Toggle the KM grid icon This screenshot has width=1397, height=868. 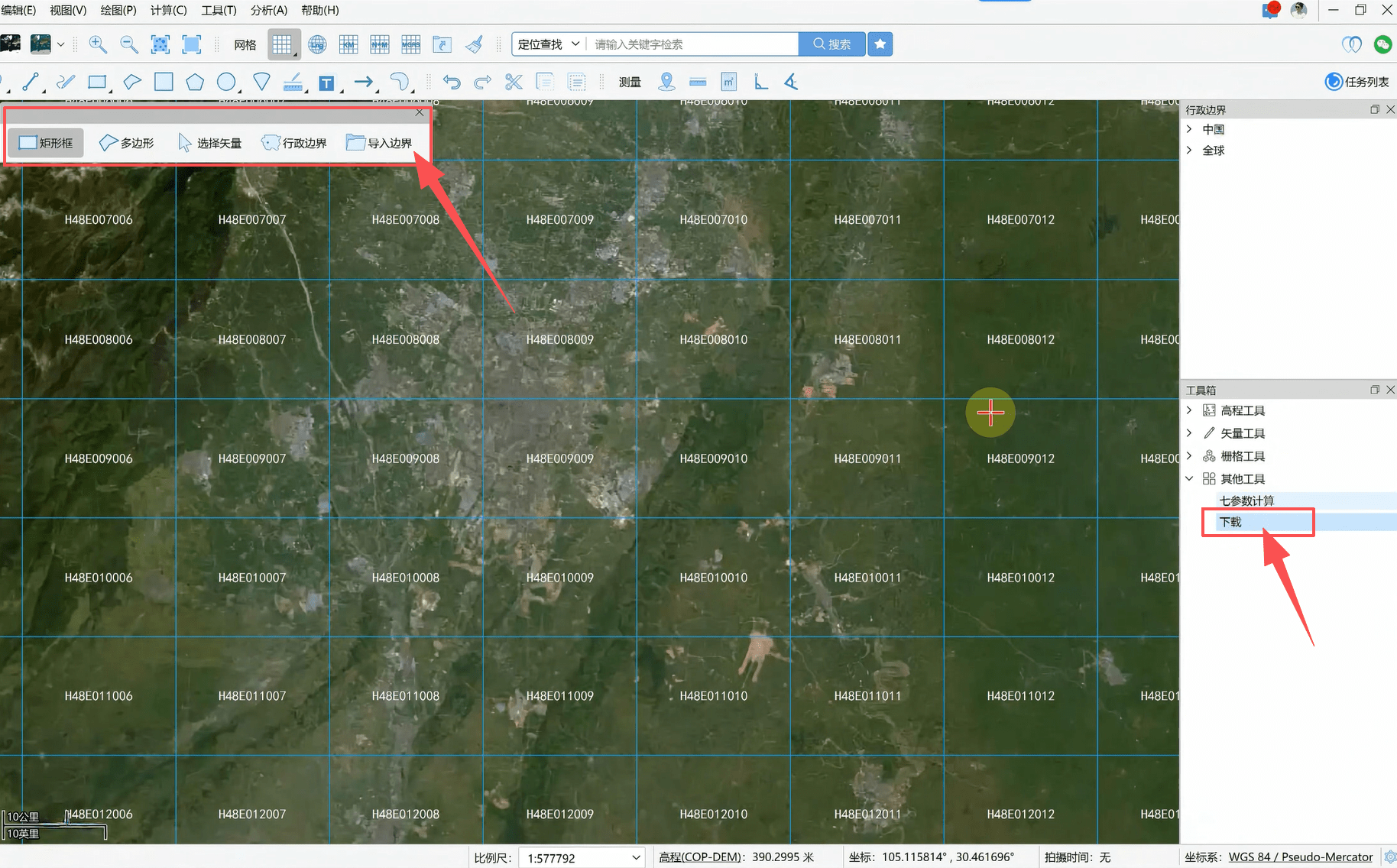tap(348, 44)
